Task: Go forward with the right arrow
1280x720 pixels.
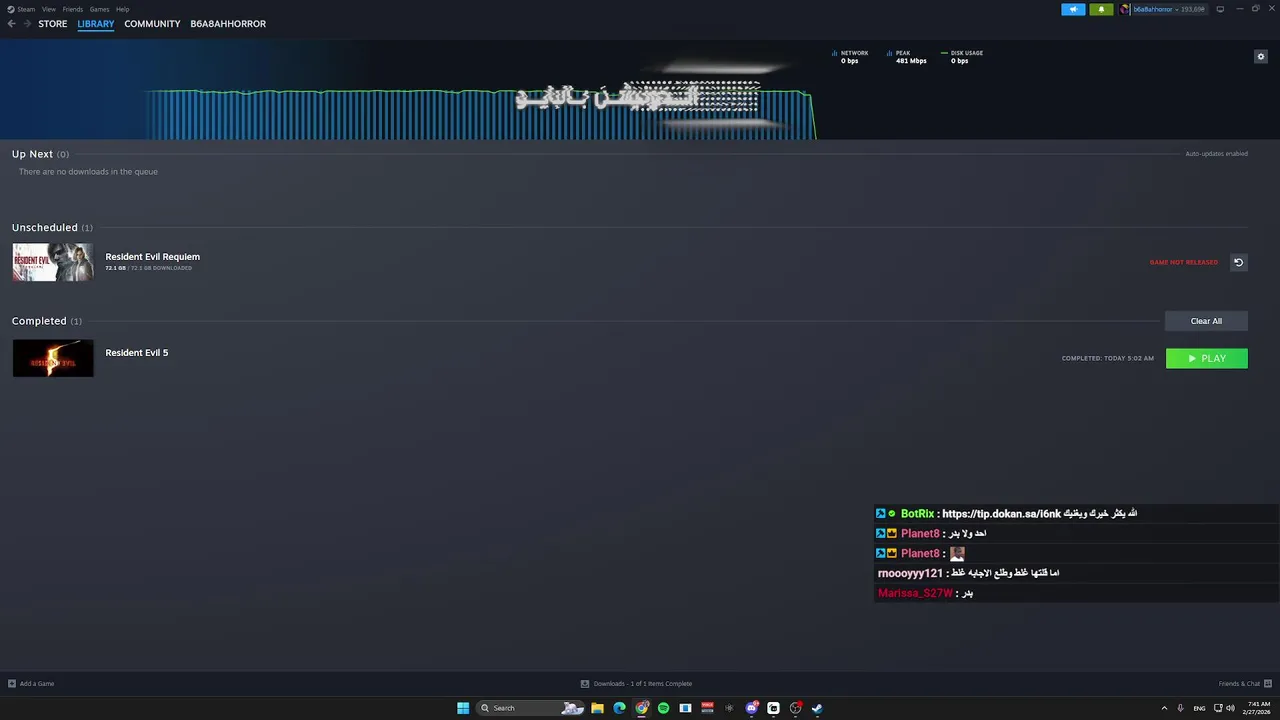Action: pos(27,24)
